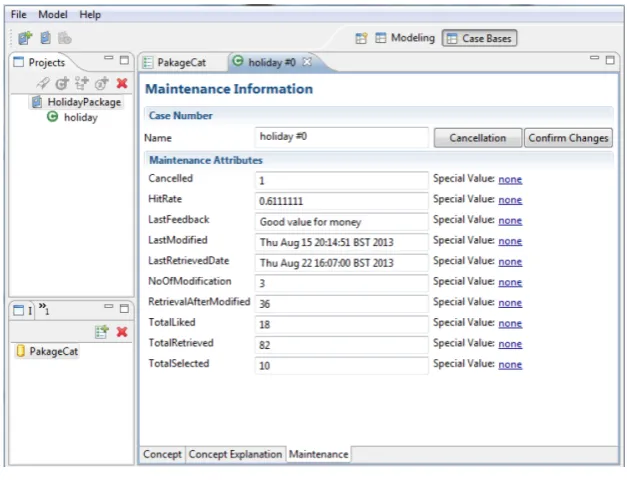Screen dimensions: 627x480
Task: Click the Special Value none link for Cancelled
Action: pyautogui.click(x=510, y=179)
